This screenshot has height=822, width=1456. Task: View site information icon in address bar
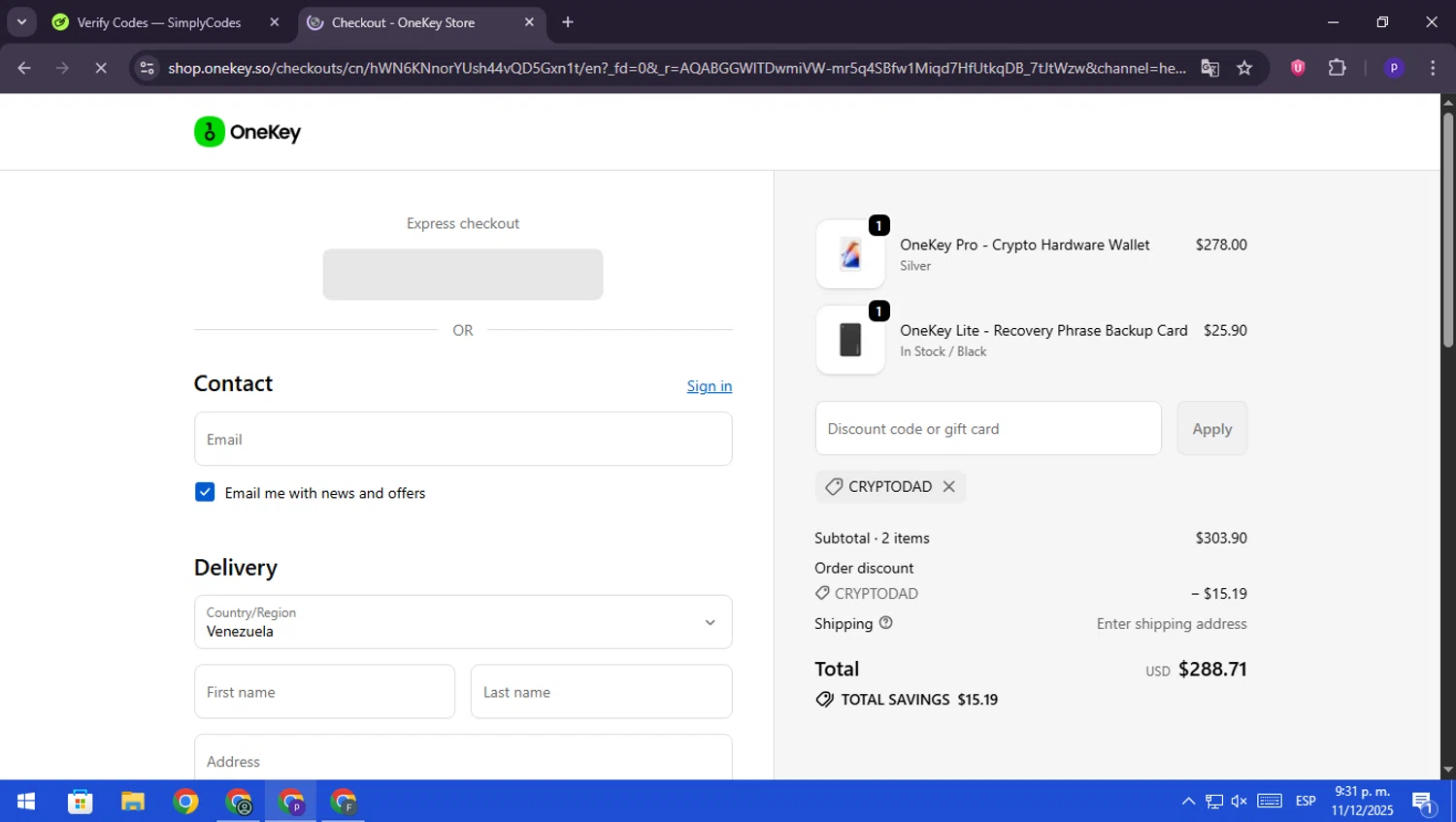pyautogui.click(x=148, y=68)
